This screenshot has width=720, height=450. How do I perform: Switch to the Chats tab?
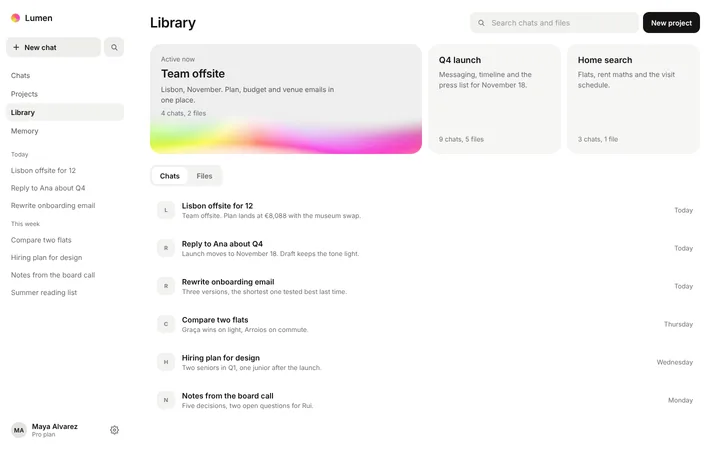169,176
